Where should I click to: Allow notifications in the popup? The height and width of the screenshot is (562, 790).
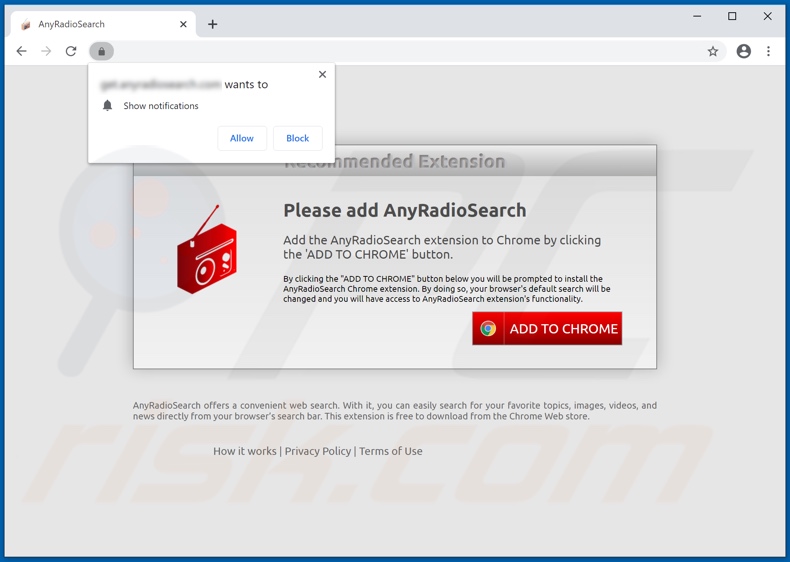pos(242,138)
